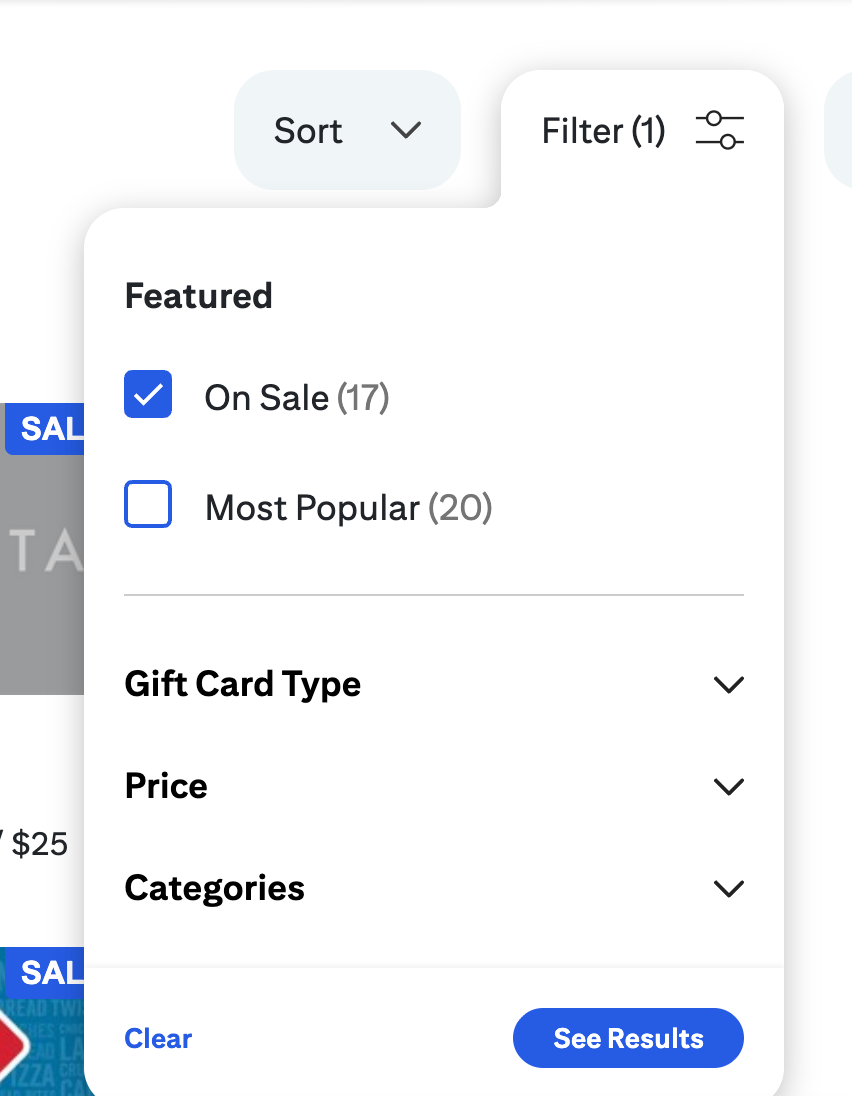The width and height of the screenshot is (852, 1096).
Task: Open the Sort options menu
Action: [x=330, y=130]
